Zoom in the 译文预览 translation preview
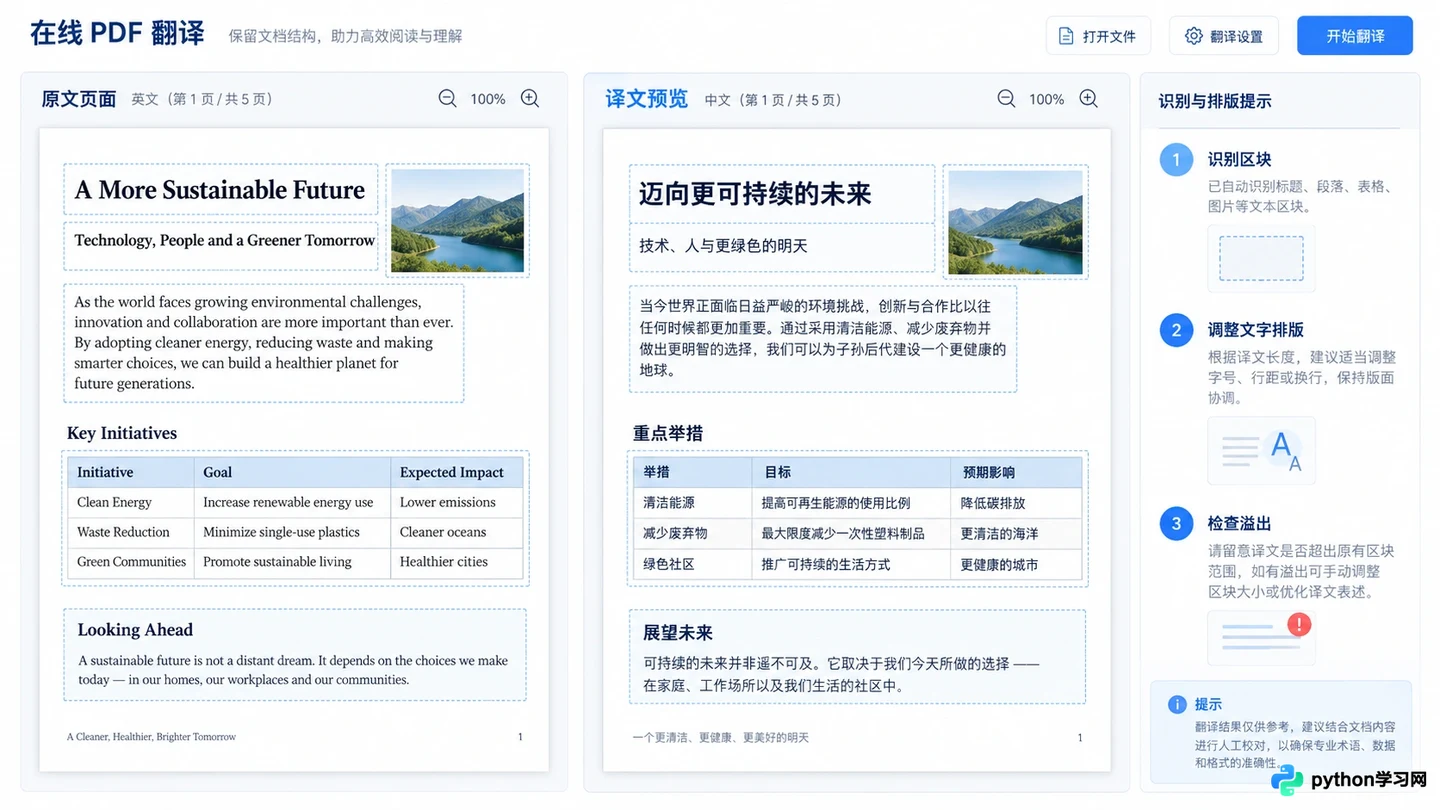This screenshot has height=810, width=1440. pos(1088,98)
